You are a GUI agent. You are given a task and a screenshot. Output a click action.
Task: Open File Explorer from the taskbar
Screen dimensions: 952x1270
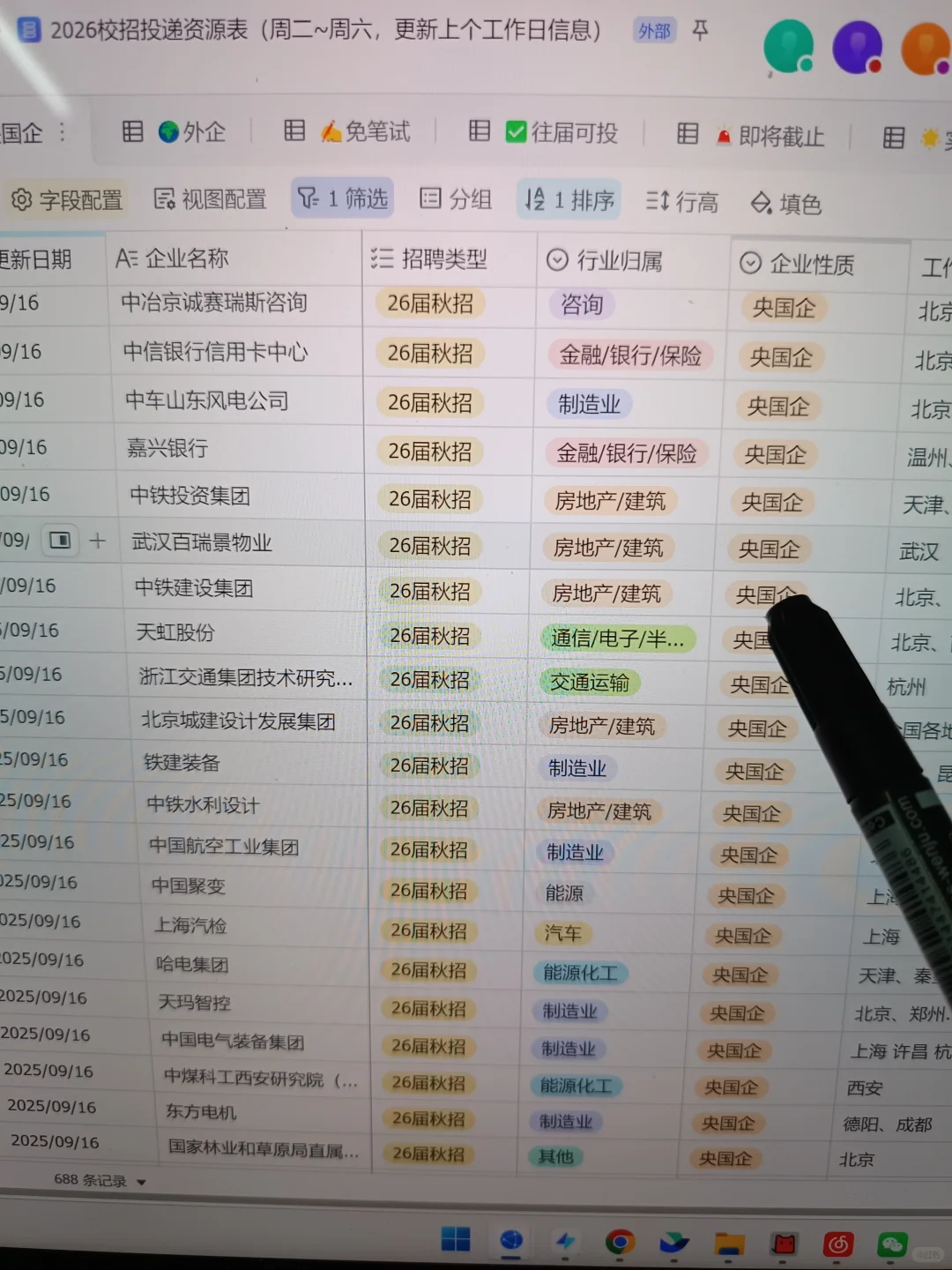coord(730,1244)
